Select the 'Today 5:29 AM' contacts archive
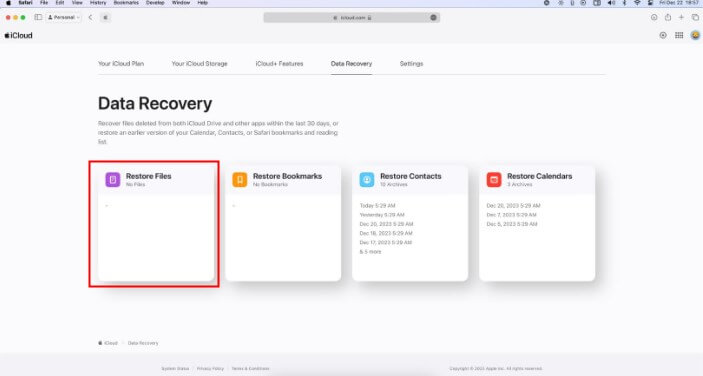The height and width of the screenshot is (376, 703). point(378,205)
